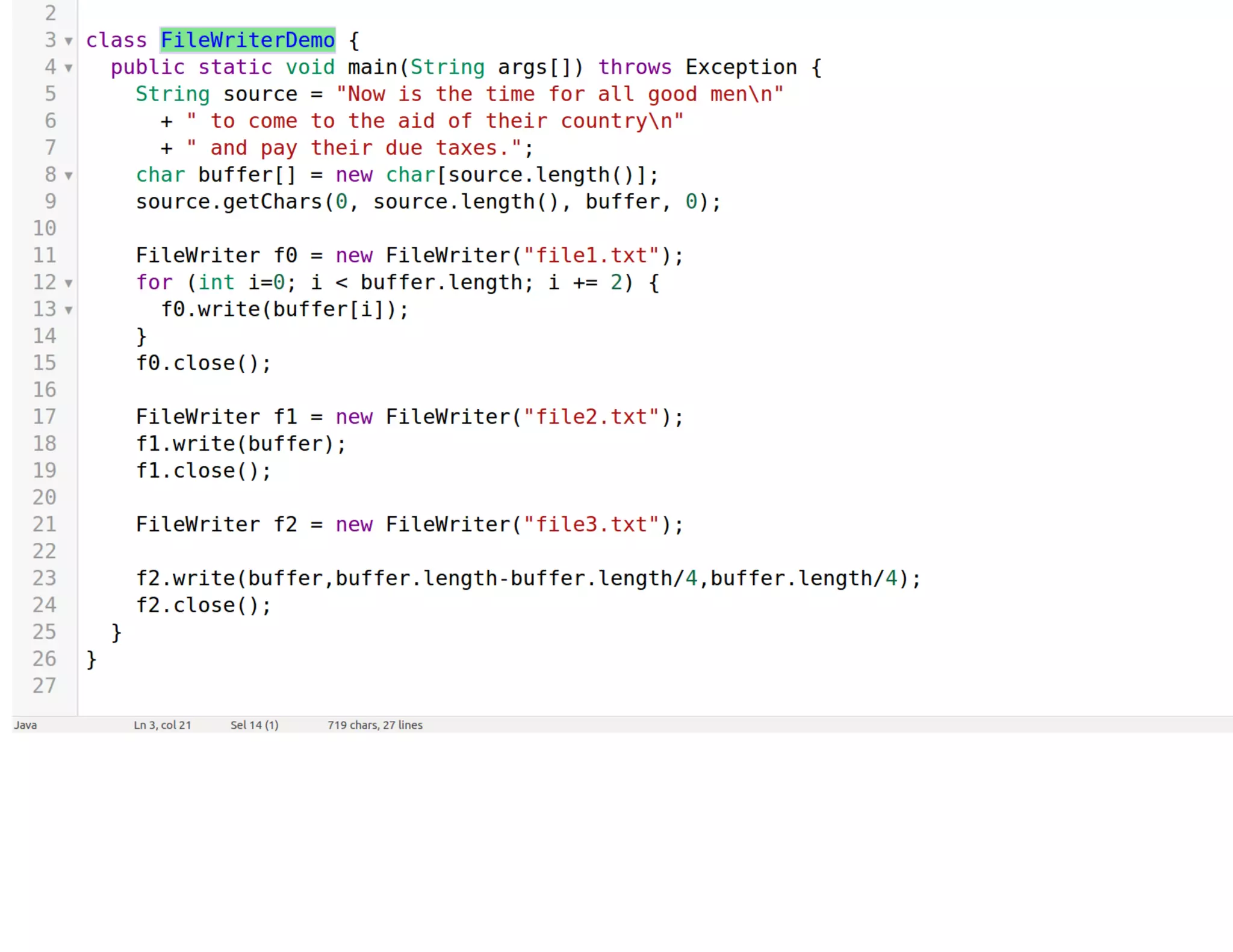Screen dimensions: 1233x952
Task: Collapse the for loop fold on line 12
Action: pos(69,283)
